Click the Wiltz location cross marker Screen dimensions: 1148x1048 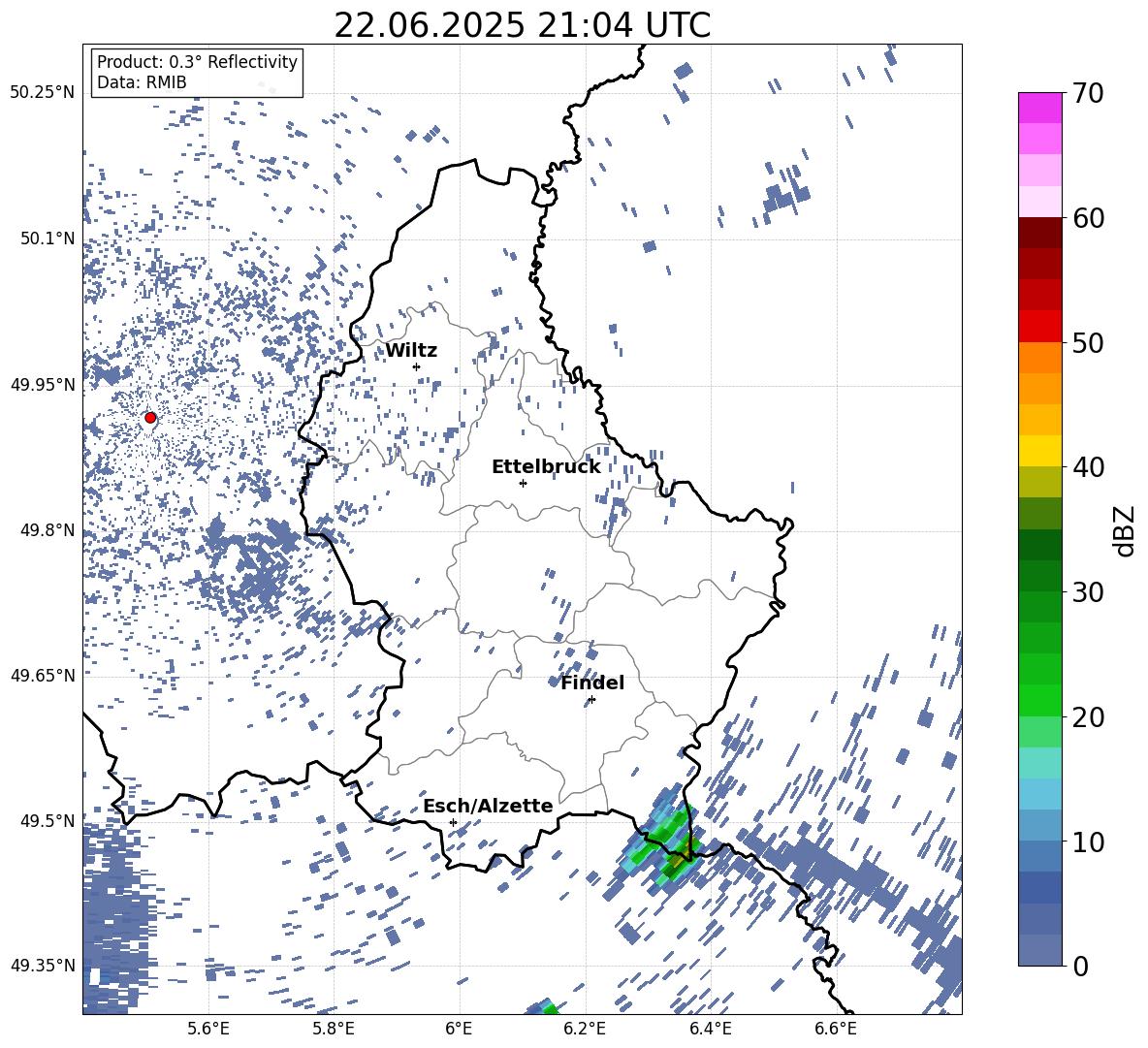417,366
